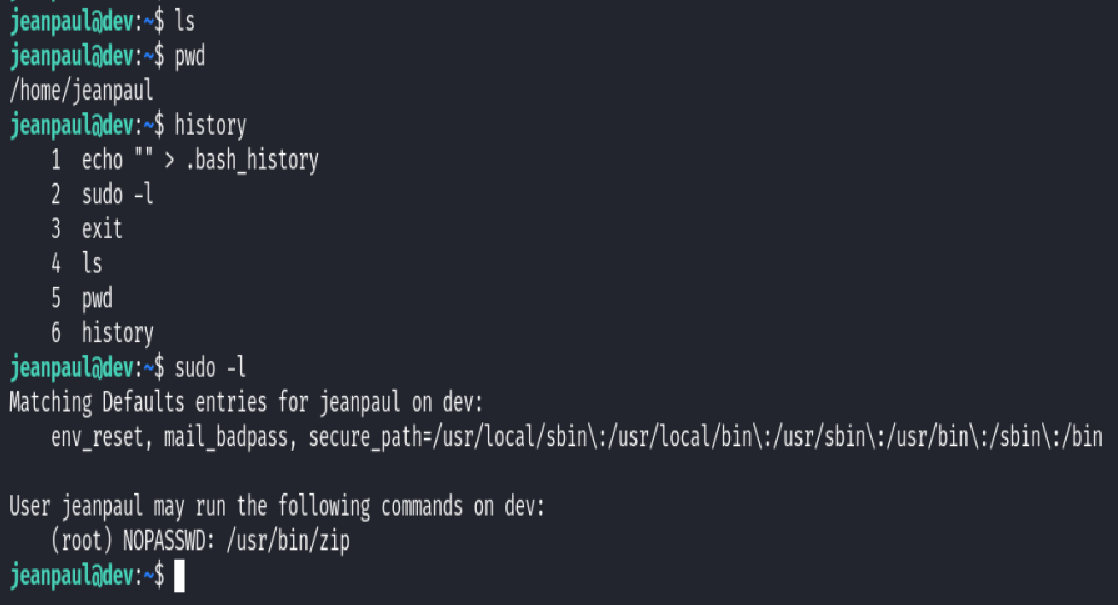Click the 'ls' command on the first prompt line
The height and width of the screenshot is (605, 1118).
pyautogui.click(x=184, y=22)
